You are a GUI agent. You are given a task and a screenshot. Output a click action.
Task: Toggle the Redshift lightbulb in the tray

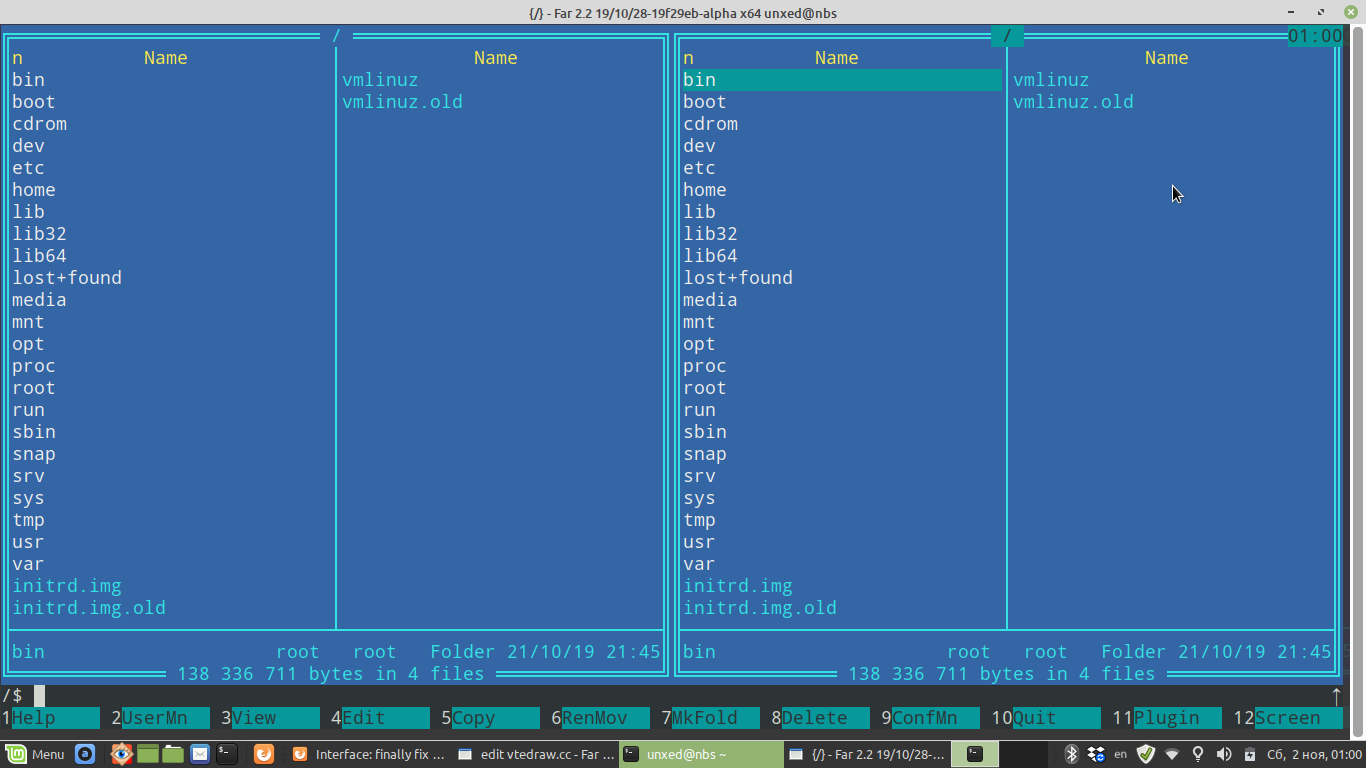coord(1198,754)
